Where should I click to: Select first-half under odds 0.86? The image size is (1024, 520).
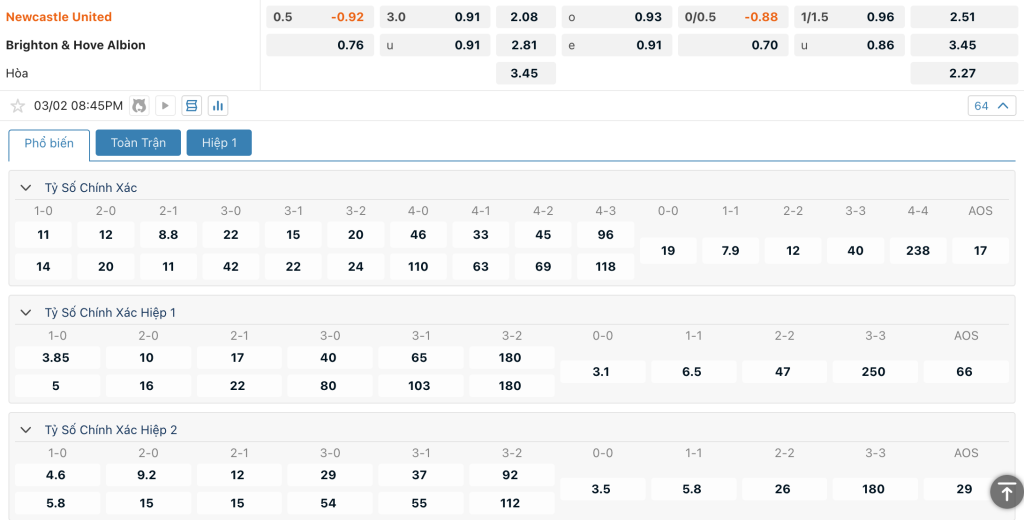pos(850,45)
